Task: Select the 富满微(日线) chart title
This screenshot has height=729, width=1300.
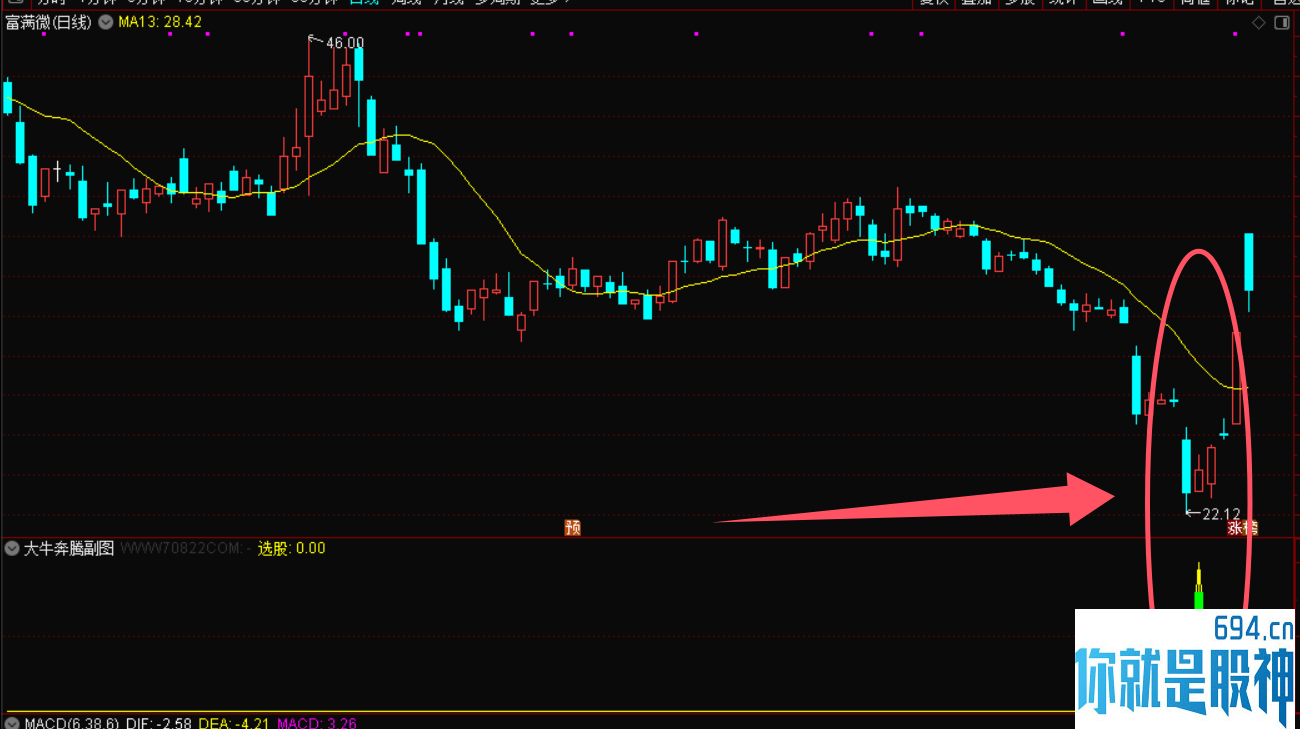Action: (x=50, y=22)
